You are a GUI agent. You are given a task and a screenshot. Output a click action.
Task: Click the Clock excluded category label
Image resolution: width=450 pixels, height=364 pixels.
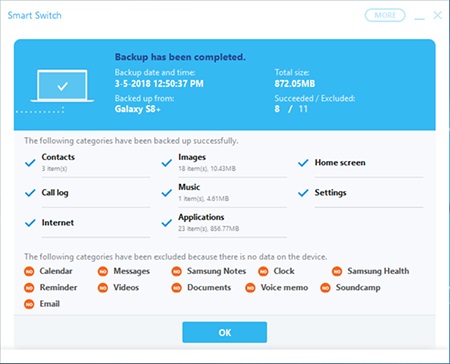284,271
